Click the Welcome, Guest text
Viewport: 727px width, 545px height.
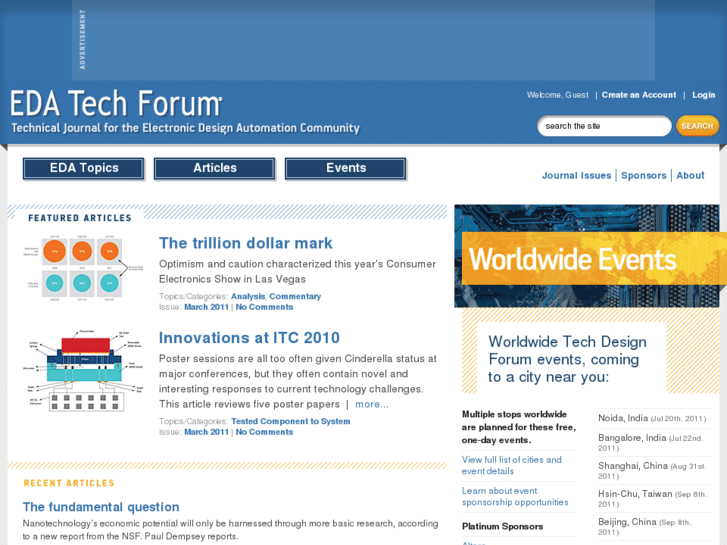[x=558, y=95]
